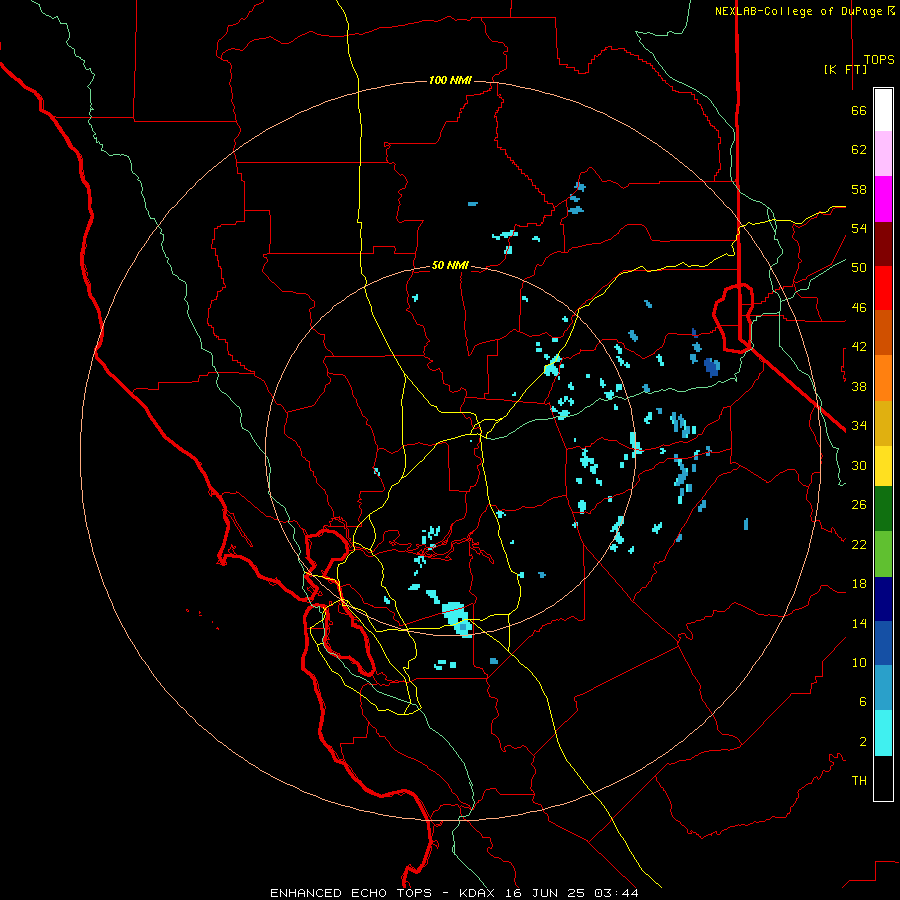Click the cyan legend swatch
Screen dimensions: 900x900
(x=883, y=733)
